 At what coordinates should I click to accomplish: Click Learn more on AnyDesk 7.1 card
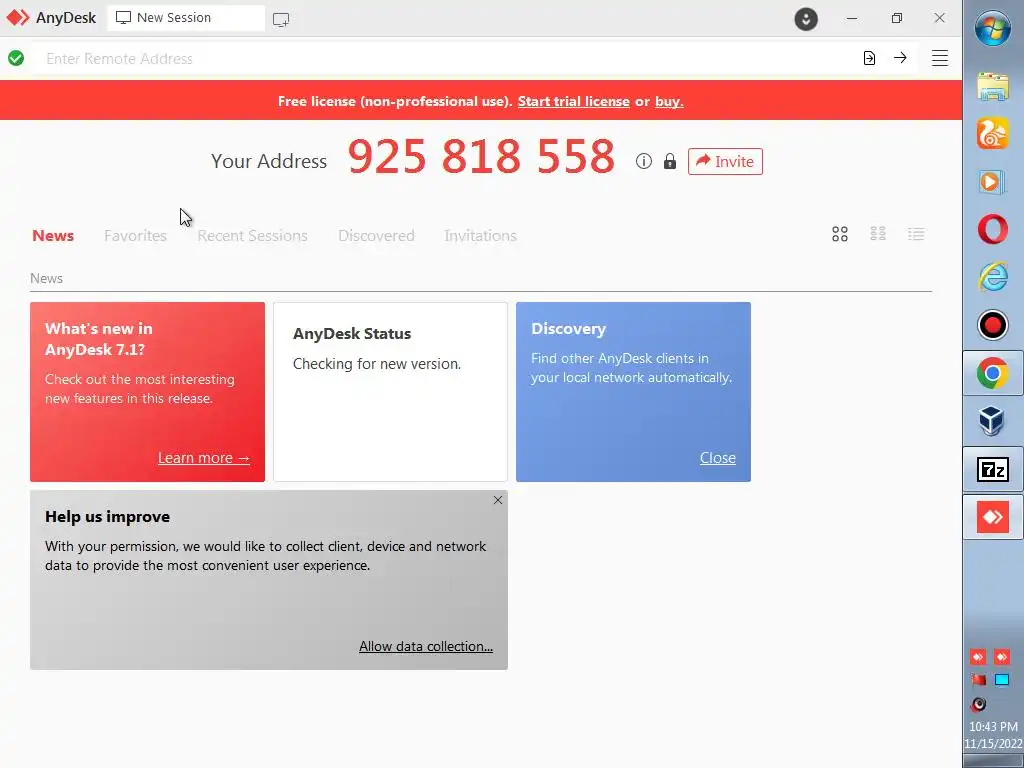pyautogui.click(x=204, y=458)
